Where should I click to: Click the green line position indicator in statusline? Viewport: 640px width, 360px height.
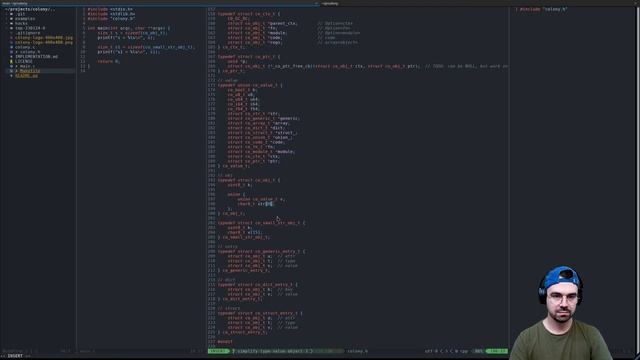(x=497, y=351)
